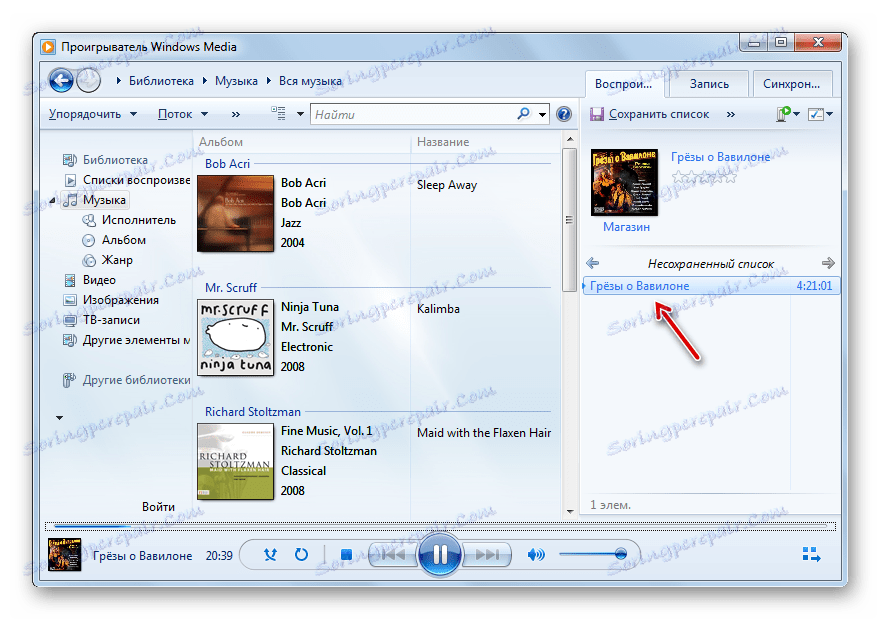Viewport: 881px width, 620px height.
Task: Switch to Now Playing mode icon
Action: [811, 554]
